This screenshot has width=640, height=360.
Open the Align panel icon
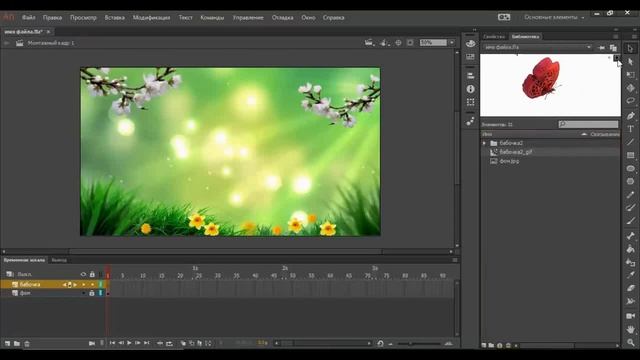(471, 76)
